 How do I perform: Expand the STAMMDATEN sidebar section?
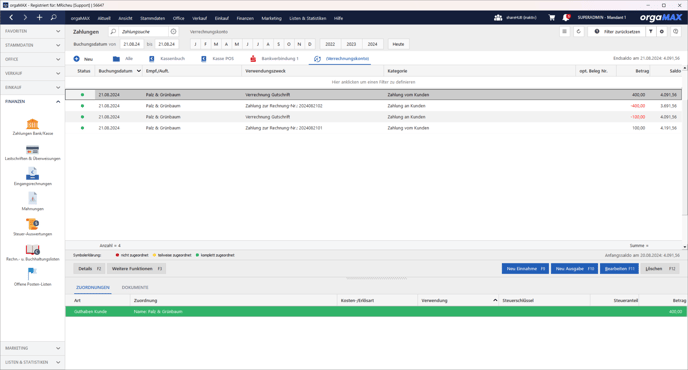click(x=32, y=45)
